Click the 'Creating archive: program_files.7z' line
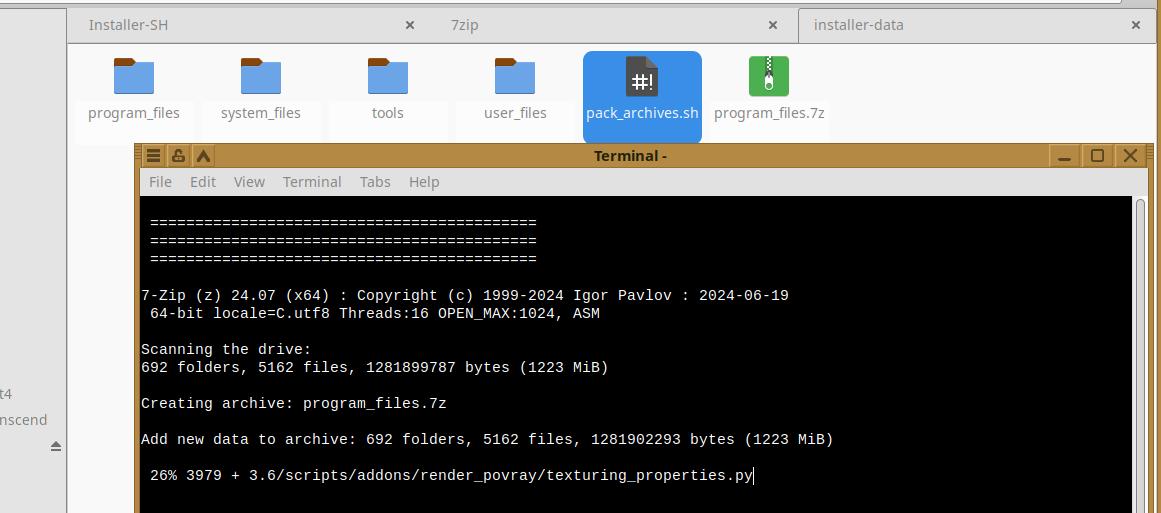Screen dimensions: 1161x513 [294, 403]
